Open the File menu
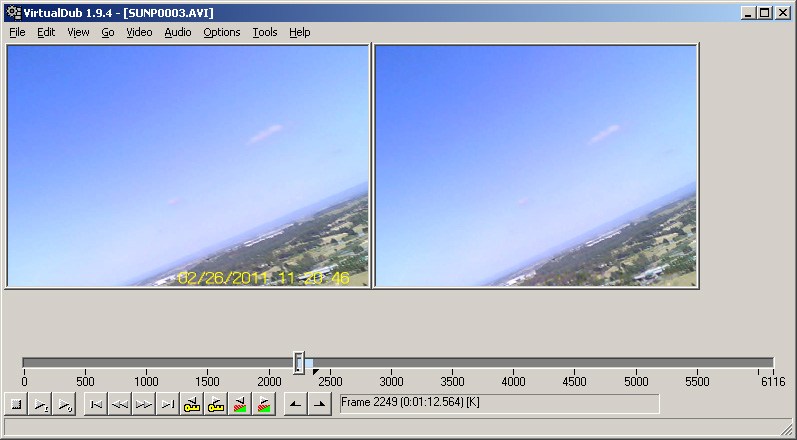The height and width of the screenshot is (440, 797). (x=17, y=32)
